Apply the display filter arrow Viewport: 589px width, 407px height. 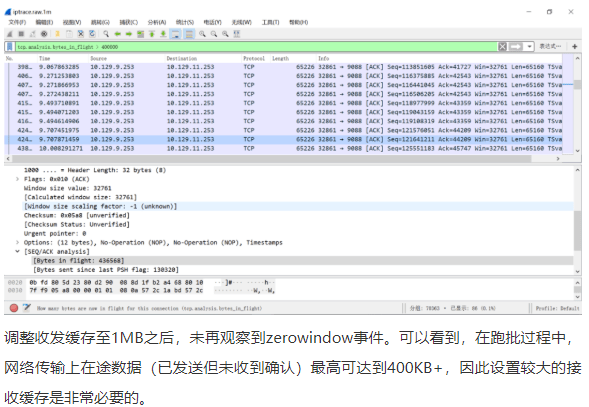[515, 47]
